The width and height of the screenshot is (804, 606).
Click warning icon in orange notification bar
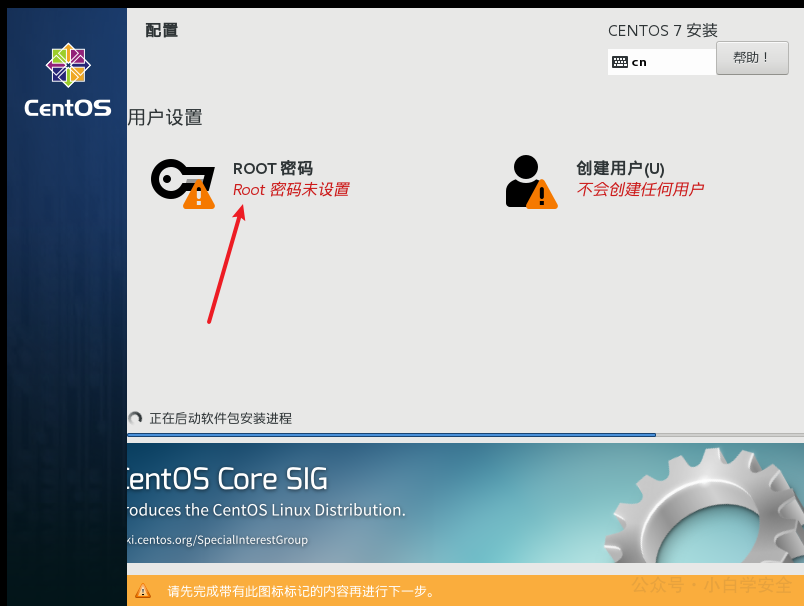[143, 591]
